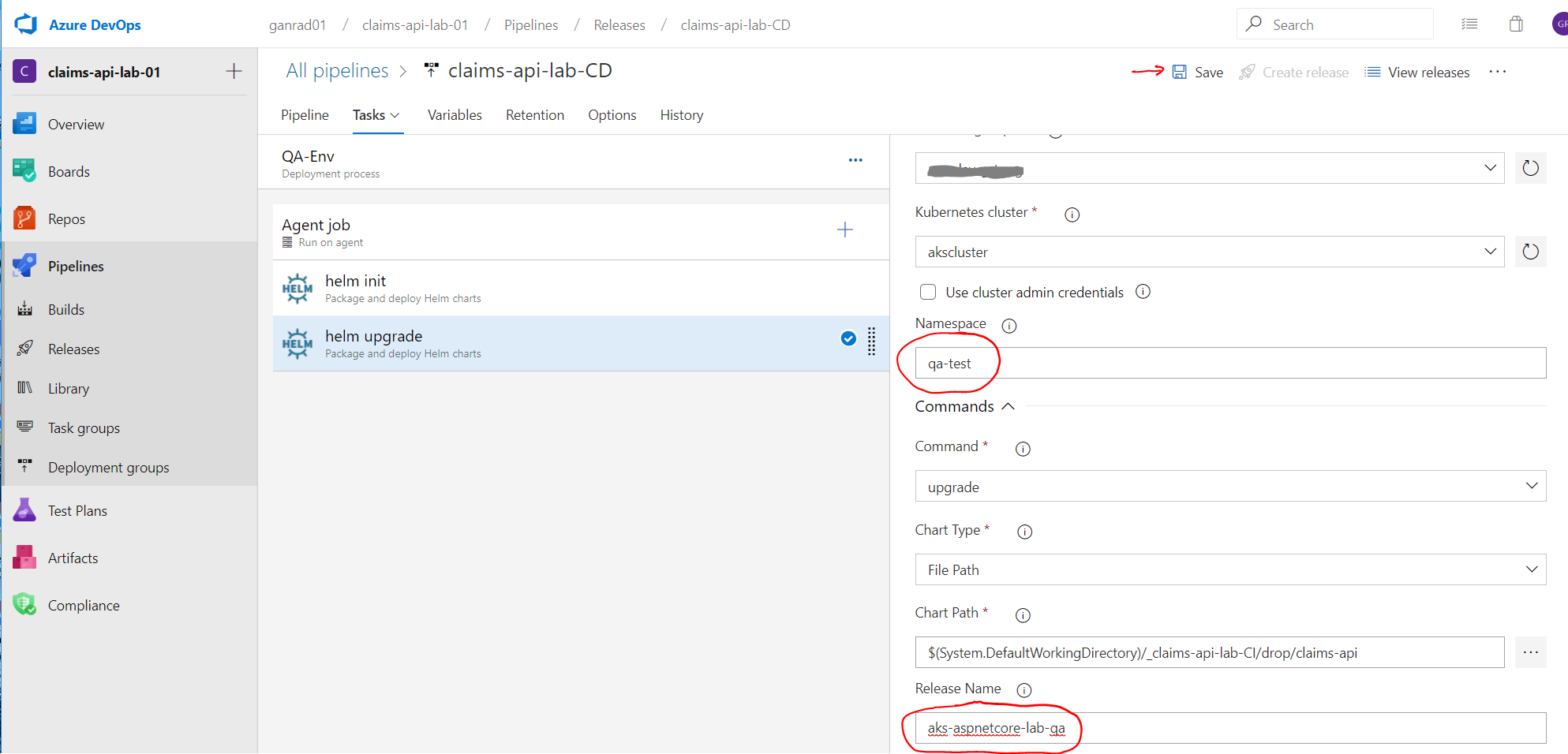Open the claims-api-lab-CD breadcrumb
Image resolution: width=1568 pixels, height=754 pixels.
735,25
